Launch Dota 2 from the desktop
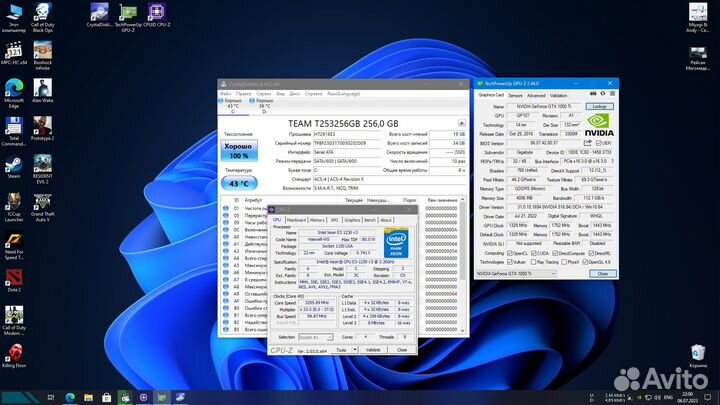The height and width of the screenshot is (405, 720). click(x=14, y=280)
